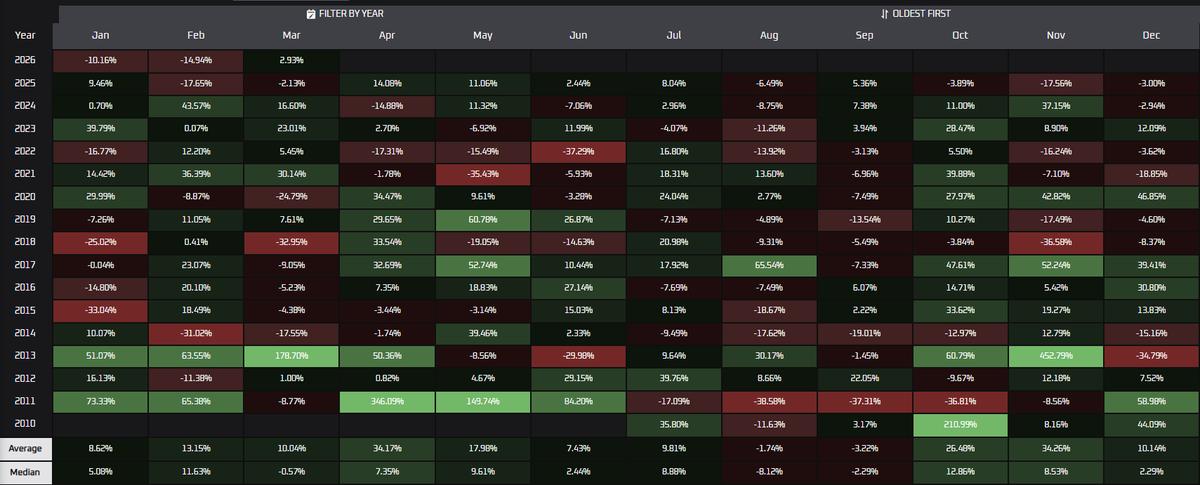Click the 43.57% cell for Feb 2024
1200x485 pixels.
[194, 106]
